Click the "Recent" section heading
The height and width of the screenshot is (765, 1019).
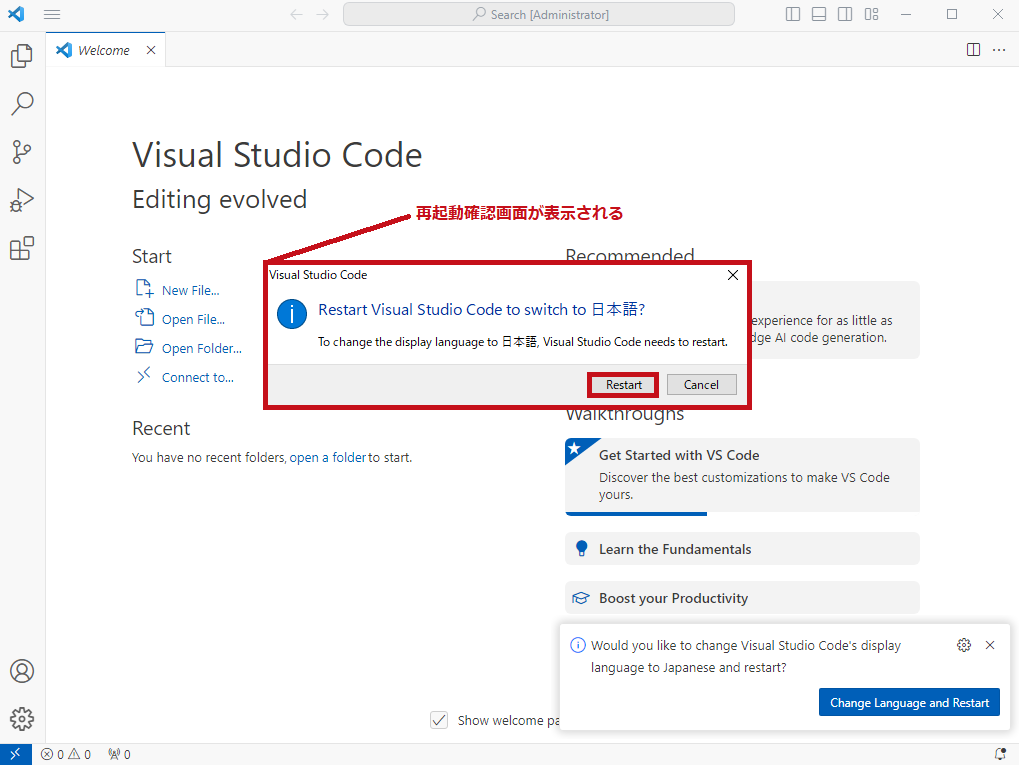[x=161, y=428]
